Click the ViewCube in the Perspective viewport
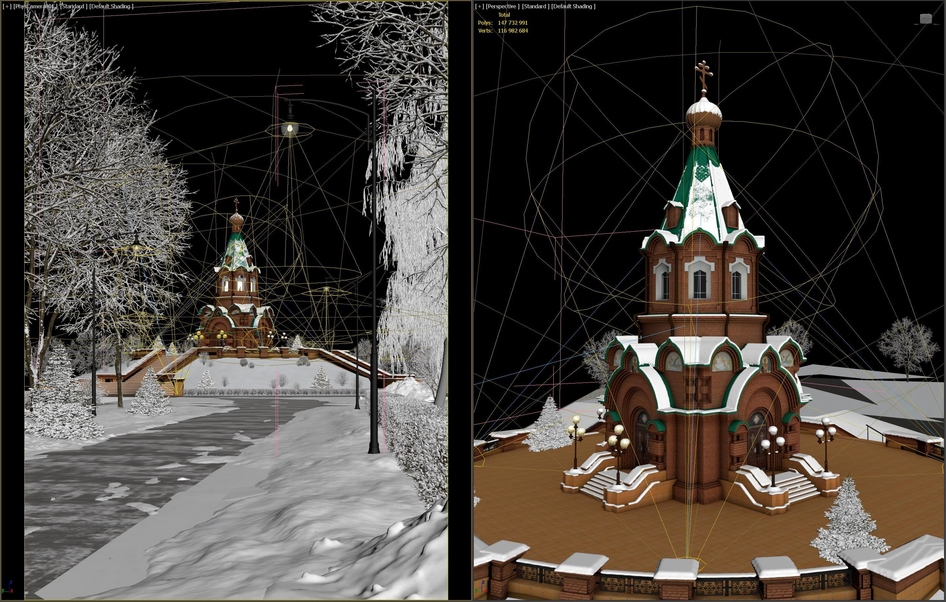 [x=926, y=19]
